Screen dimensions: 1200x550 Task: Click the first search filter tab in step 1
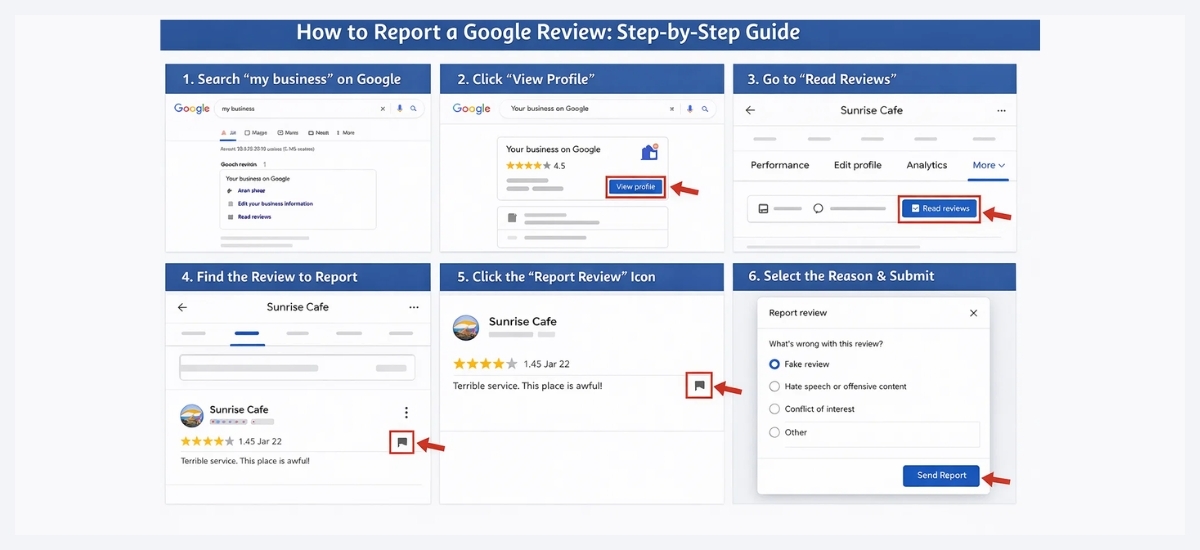[x=228, y=133]
